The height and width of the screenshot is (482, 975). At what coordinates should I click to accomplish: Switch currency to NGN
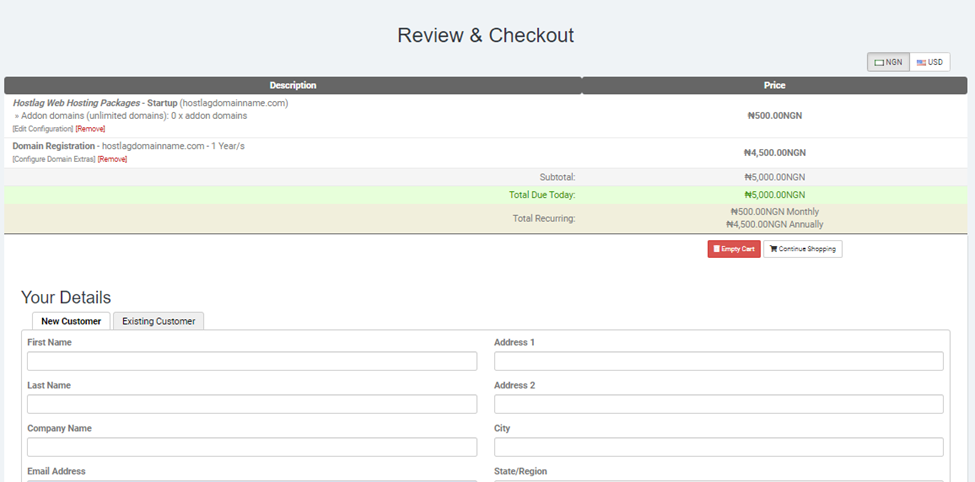(x=888, y=62)
